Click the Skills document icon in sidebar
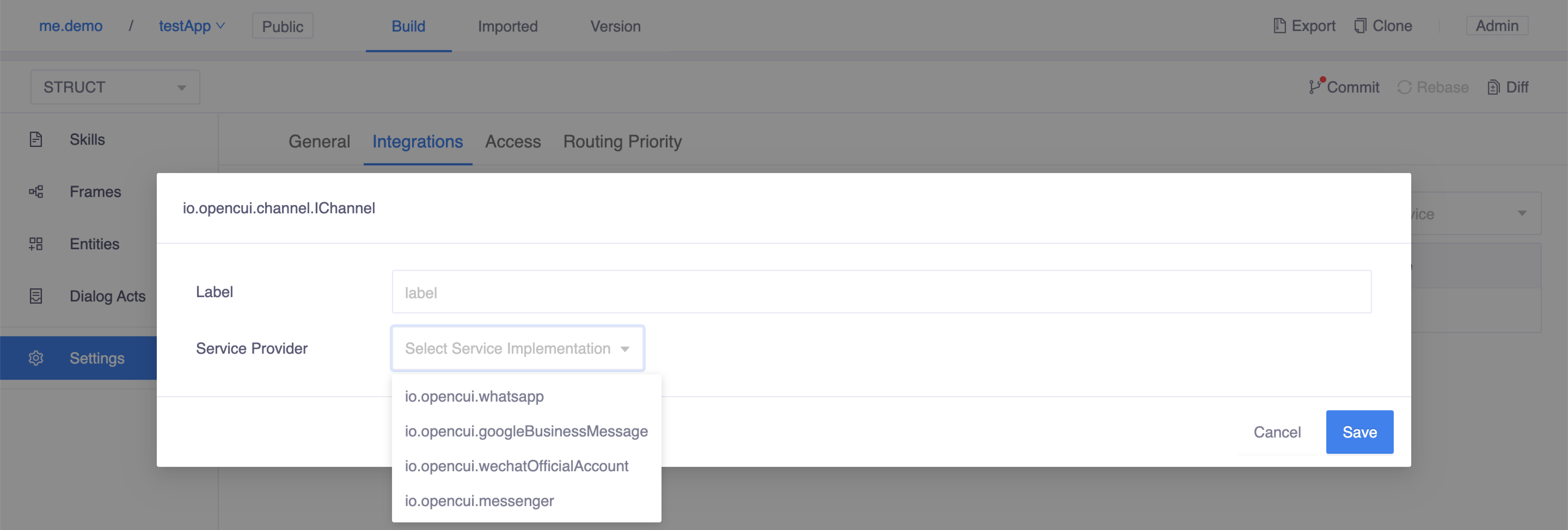The height and width of the screenshot is (530, 1568). pos(36,139)
